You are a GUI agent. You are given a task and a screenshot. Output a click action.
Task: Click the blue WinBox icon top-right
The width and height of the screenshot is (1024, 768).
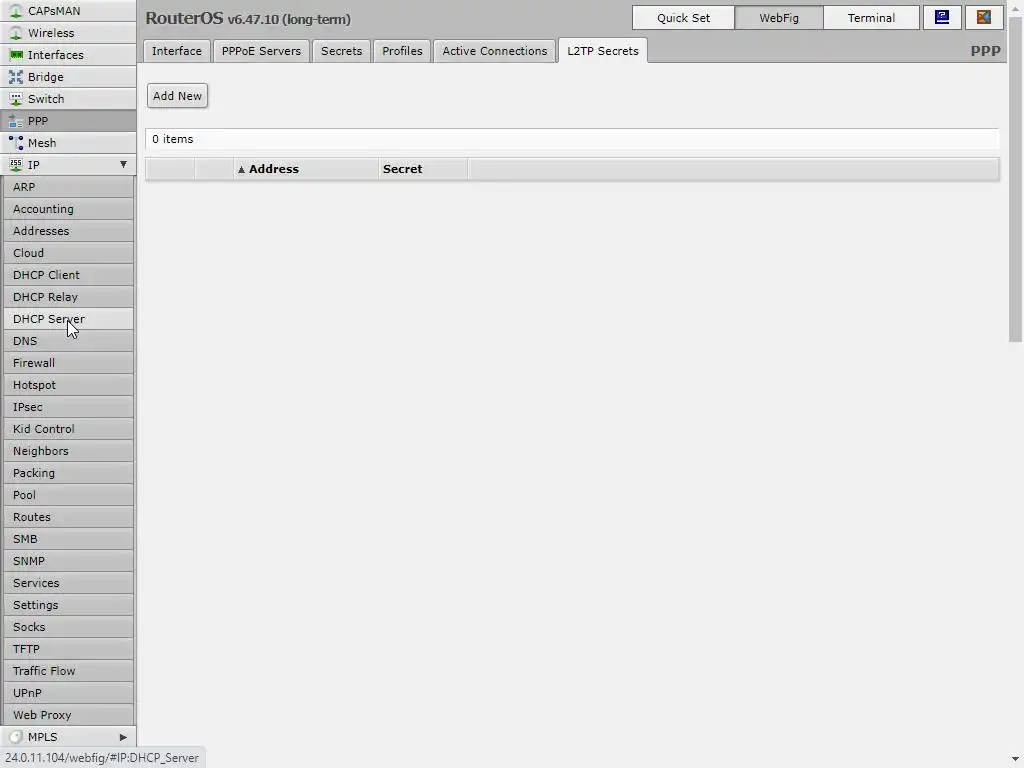pyautogui.click(x=942, y=18)
